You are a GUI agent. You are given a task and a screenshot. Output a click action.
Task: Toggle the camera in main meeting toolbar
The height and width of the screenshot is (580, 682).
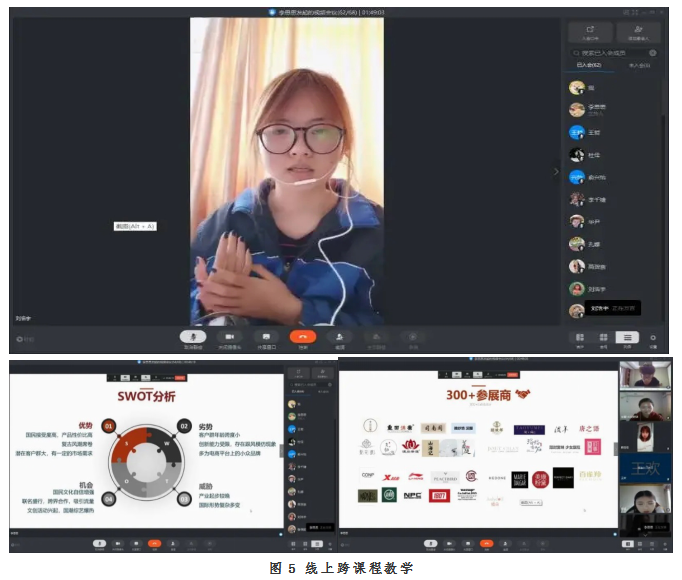pyautogui.click(x=229, y=337)
